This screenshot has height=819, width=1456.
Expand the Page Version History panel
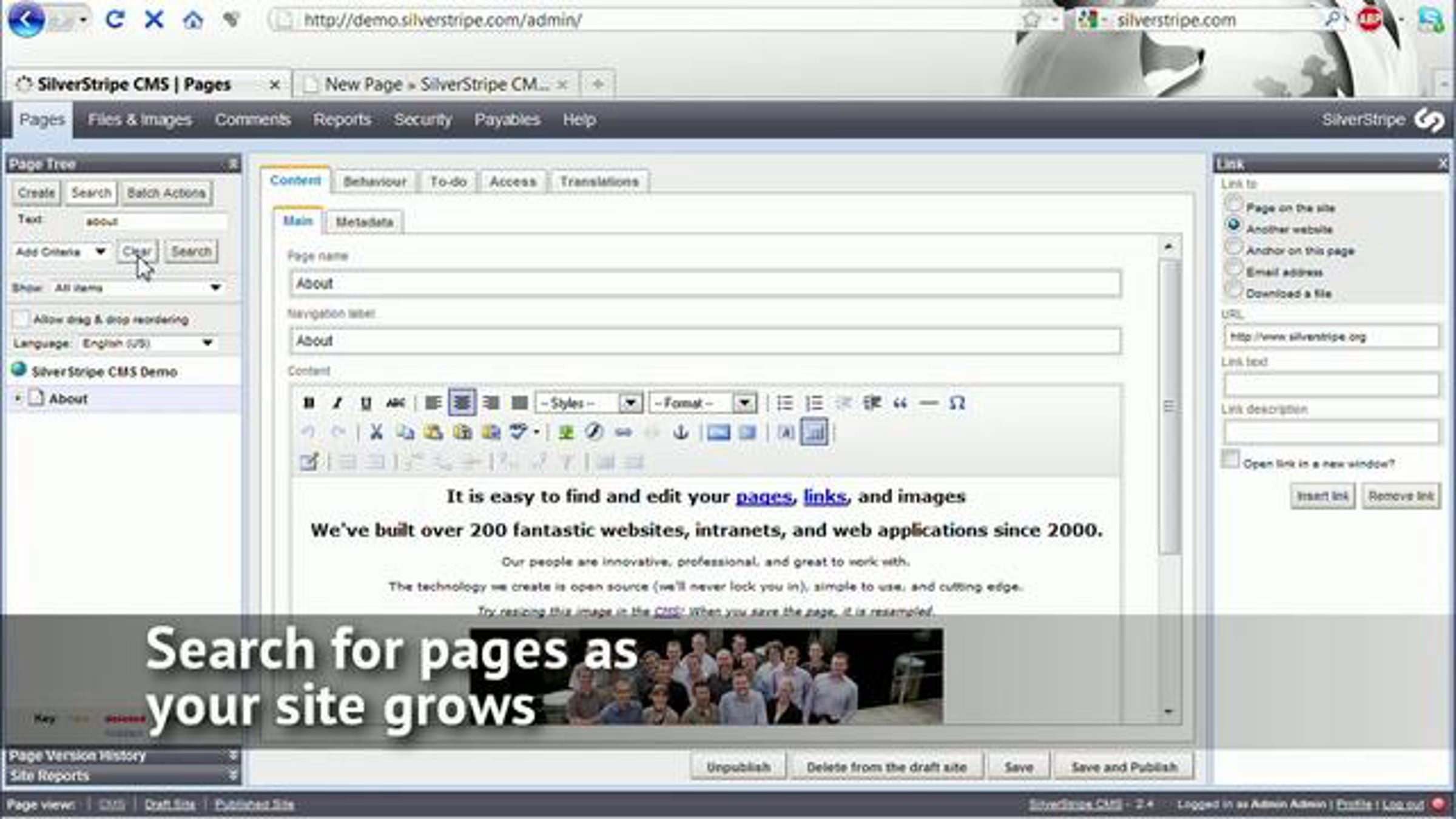pyautogui.click(x=123, y=755)
